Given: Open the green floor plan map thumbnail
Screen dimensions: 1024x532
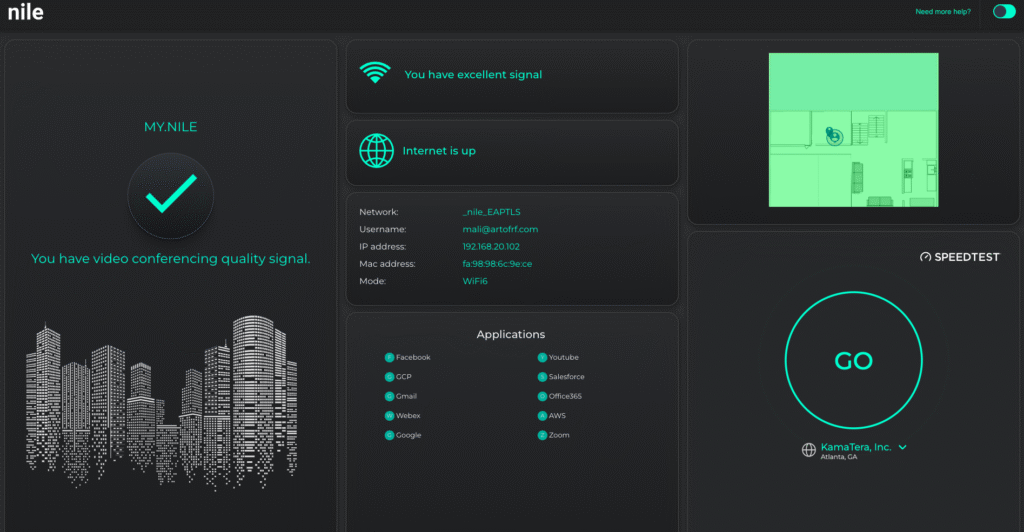Looking at the screenshot, I should (854, 130).
